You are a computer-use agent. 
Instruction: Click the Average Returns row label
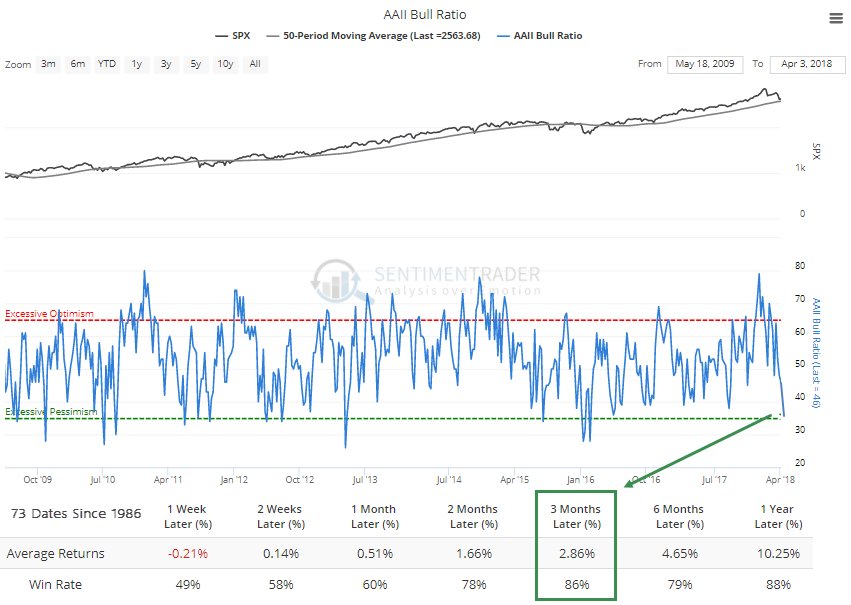click(55, 553)
